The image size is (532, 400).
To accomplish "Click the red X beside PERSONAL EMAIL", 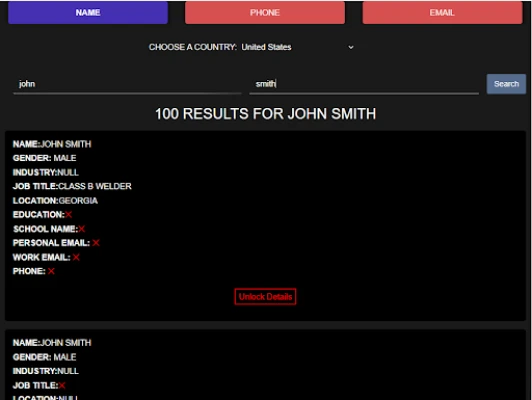I will coord(96,243).
